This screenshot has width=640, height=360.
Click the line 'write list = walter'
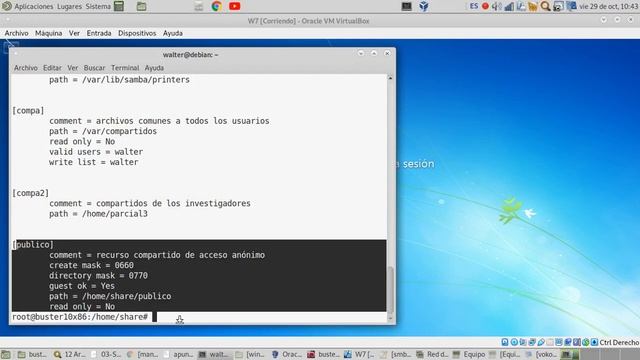(x=93, y=162)
